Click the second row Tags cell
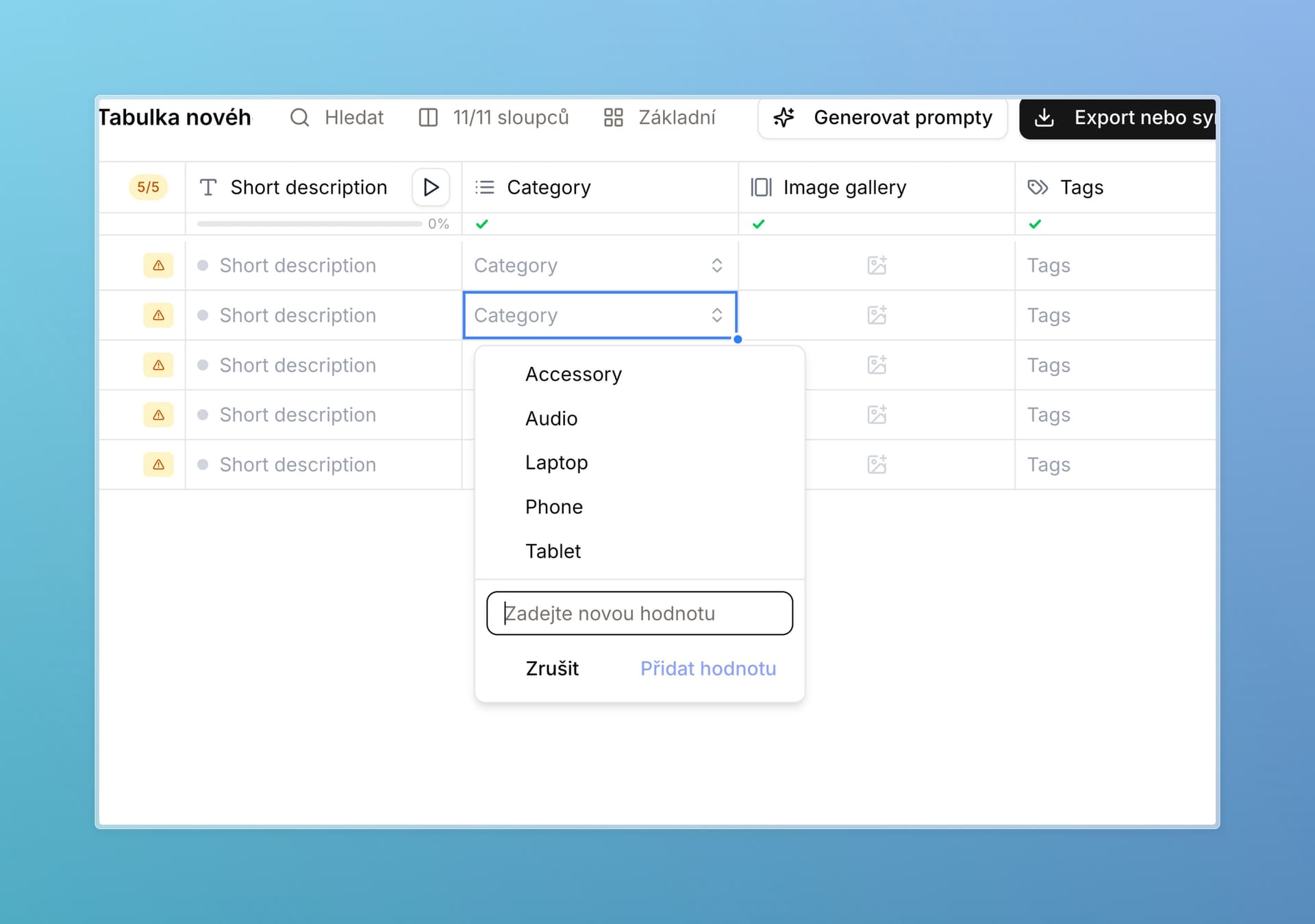Viewport: 1315px width, 924px height. 1116,315
